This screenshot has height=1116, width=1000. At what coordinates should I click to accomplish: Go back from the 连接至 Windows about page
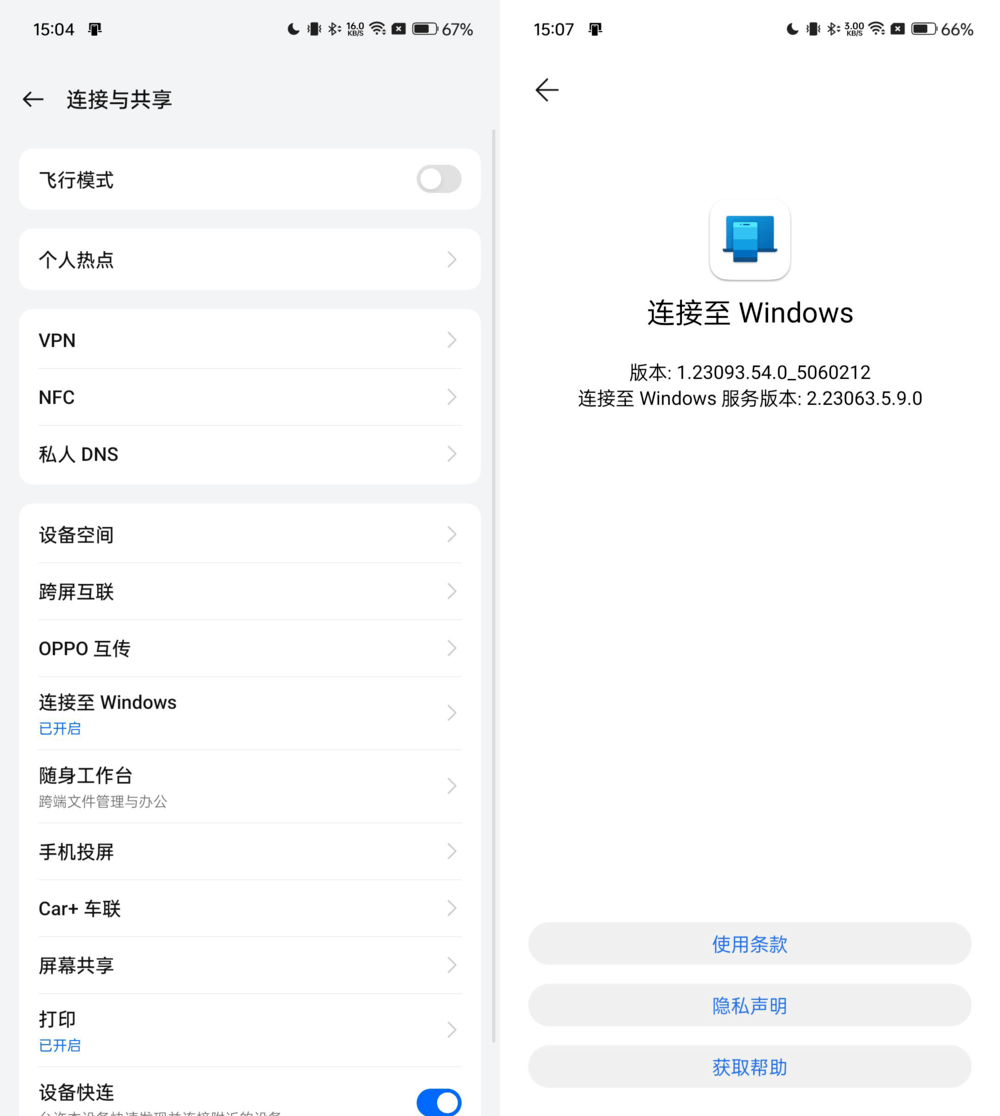tap(547, 90)
